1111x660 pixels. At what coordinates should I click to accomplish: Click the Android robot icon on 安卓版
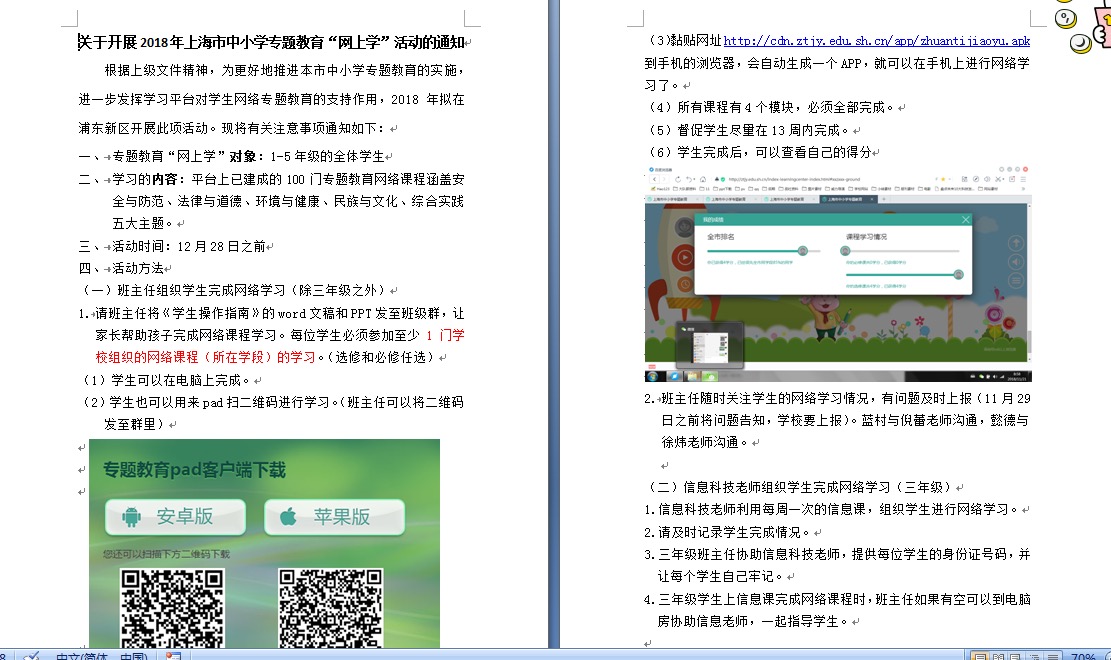(x=131, y=517)
